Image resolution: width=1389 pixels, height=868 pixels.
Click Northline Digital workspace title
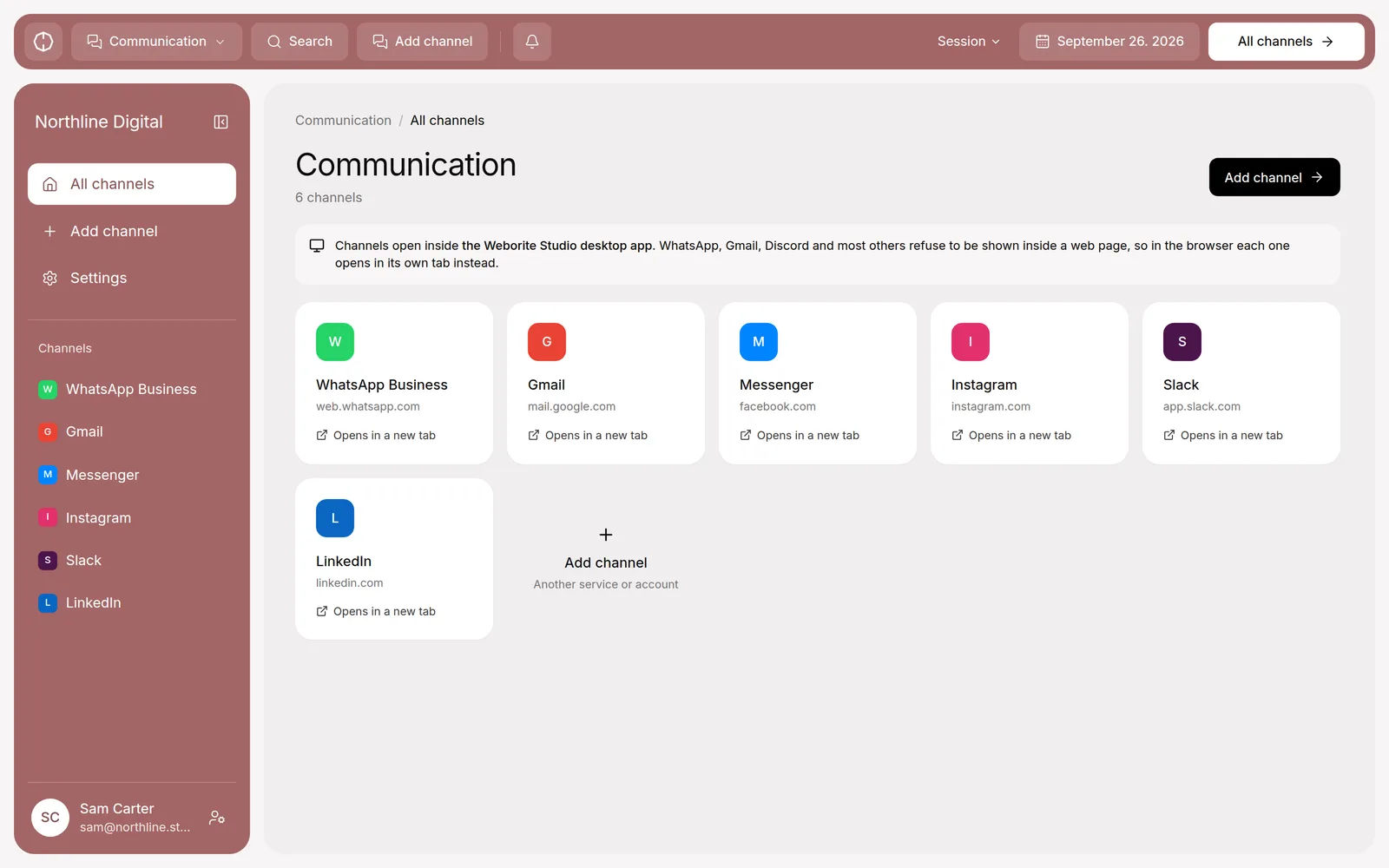(x=98, y=122)
